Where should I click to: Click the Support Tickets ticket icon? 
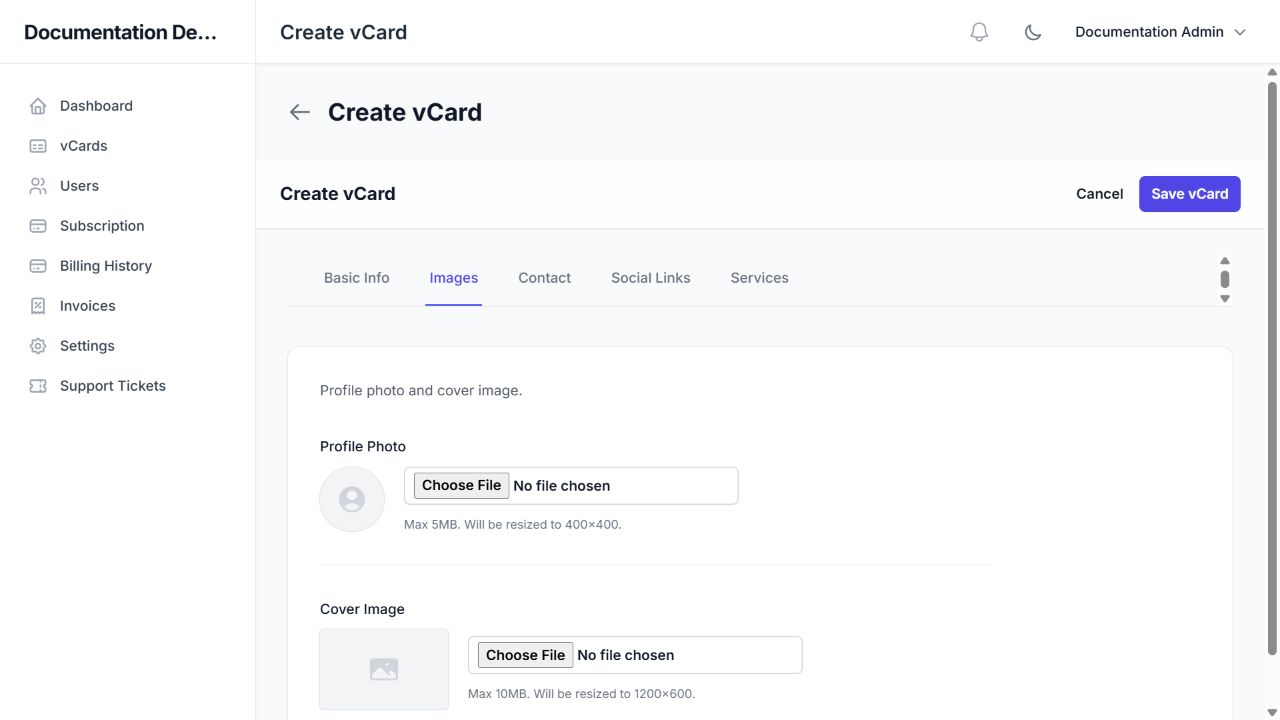(38, 386)
